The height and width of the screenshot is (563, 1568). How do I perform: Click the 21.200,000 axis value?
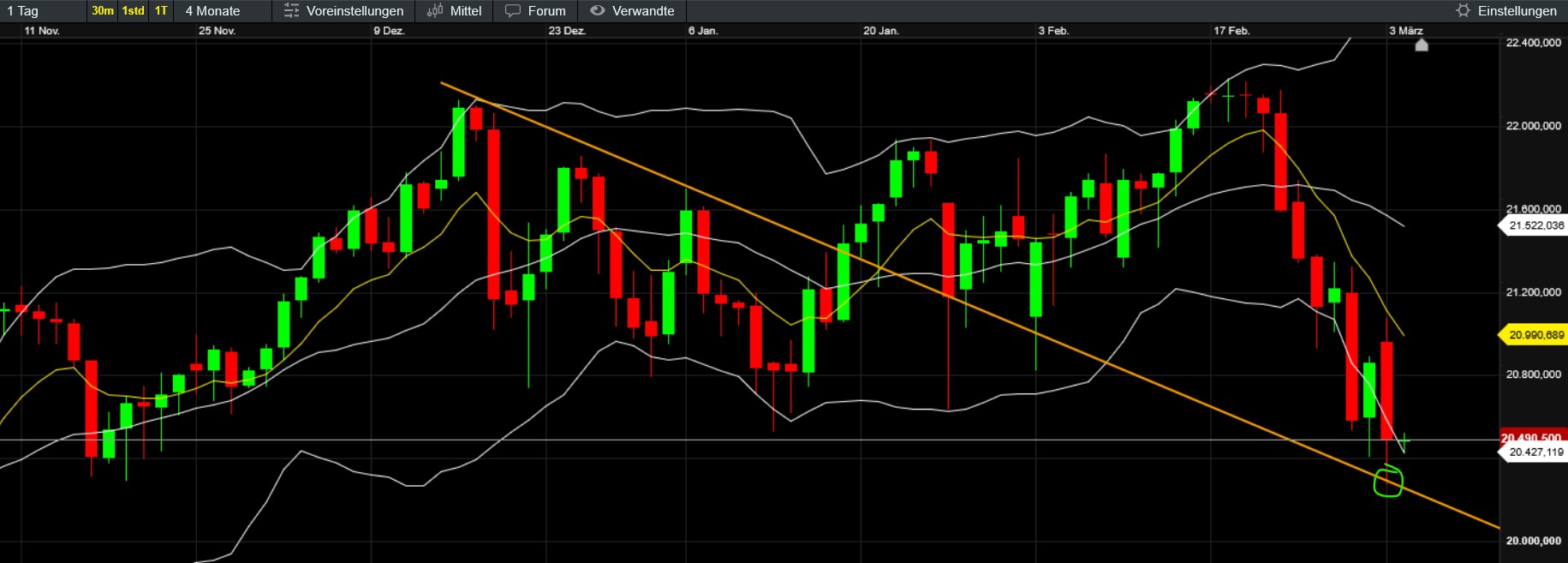(x=1533, y=292)
